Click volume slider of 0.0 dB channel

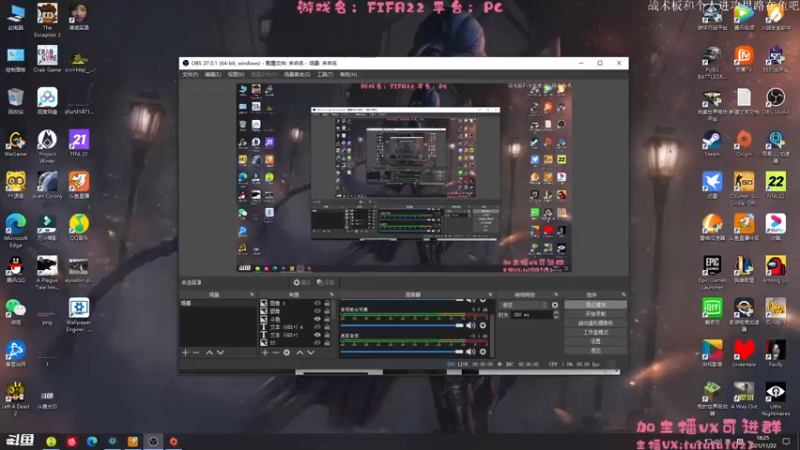click(x=402, y=325)
